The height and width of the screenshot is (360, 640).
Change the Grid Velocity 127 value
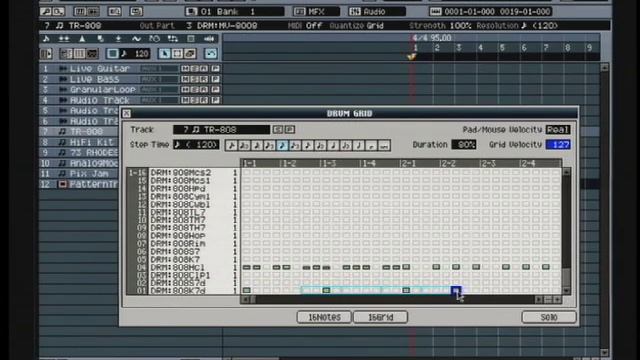coord(558,145)
